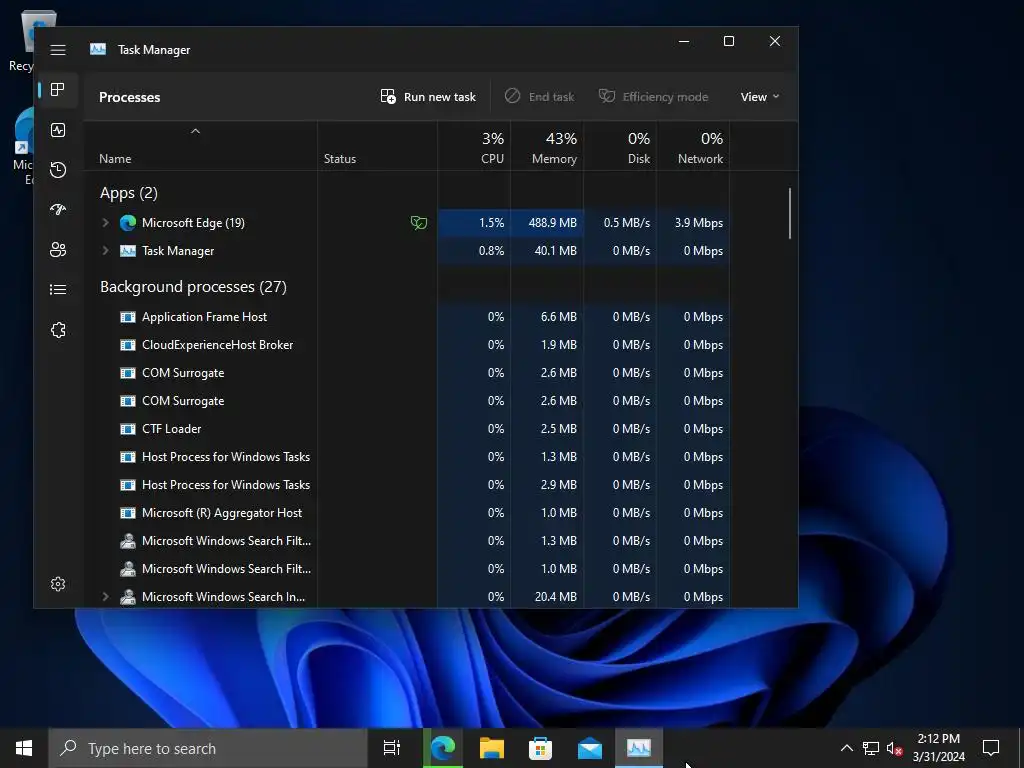
Task: Launch Microsoft Edge from the taskbar
Action: click(443, 748)
